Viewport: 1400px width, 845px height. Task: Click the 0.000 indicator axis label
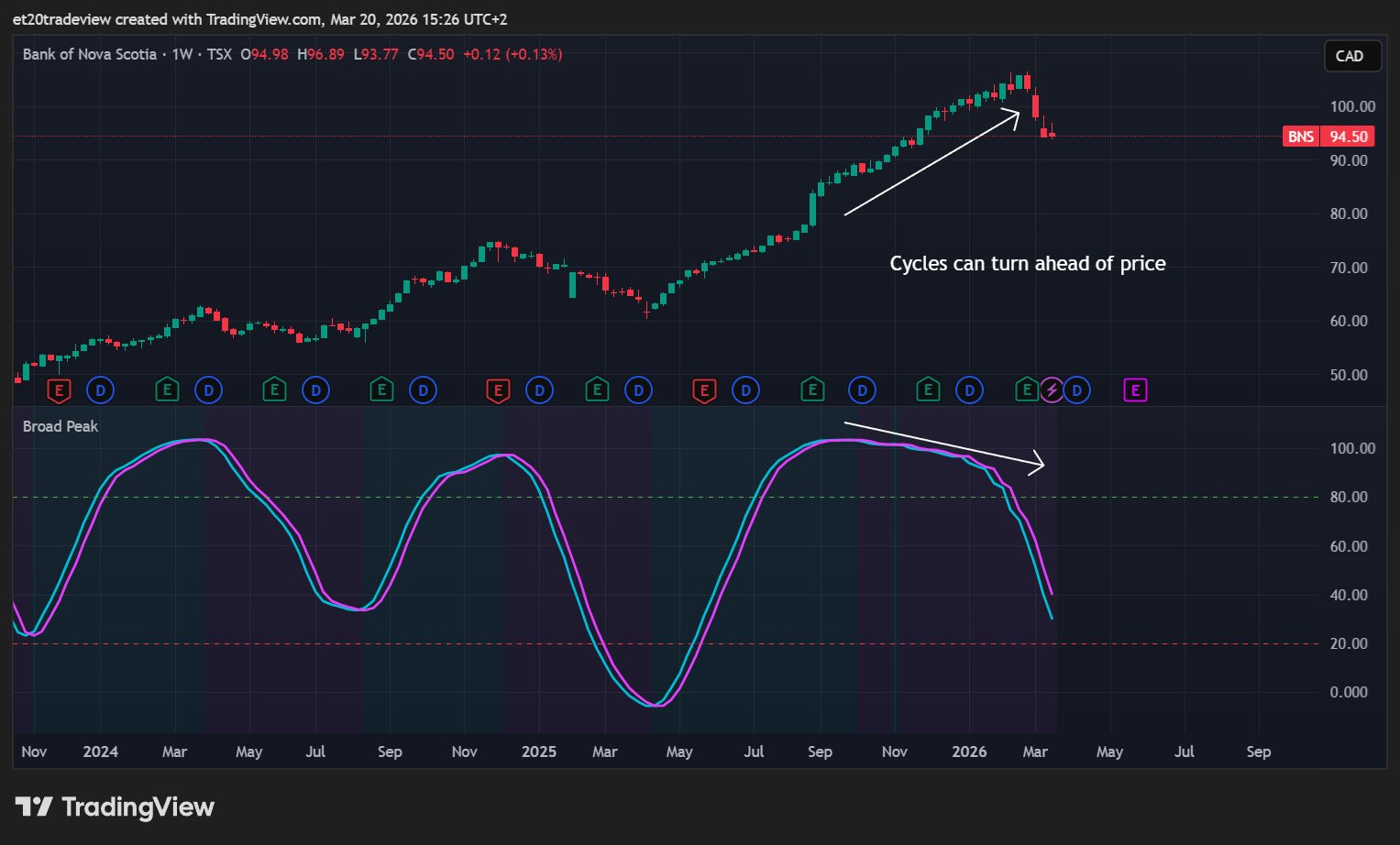[1349, 692]
